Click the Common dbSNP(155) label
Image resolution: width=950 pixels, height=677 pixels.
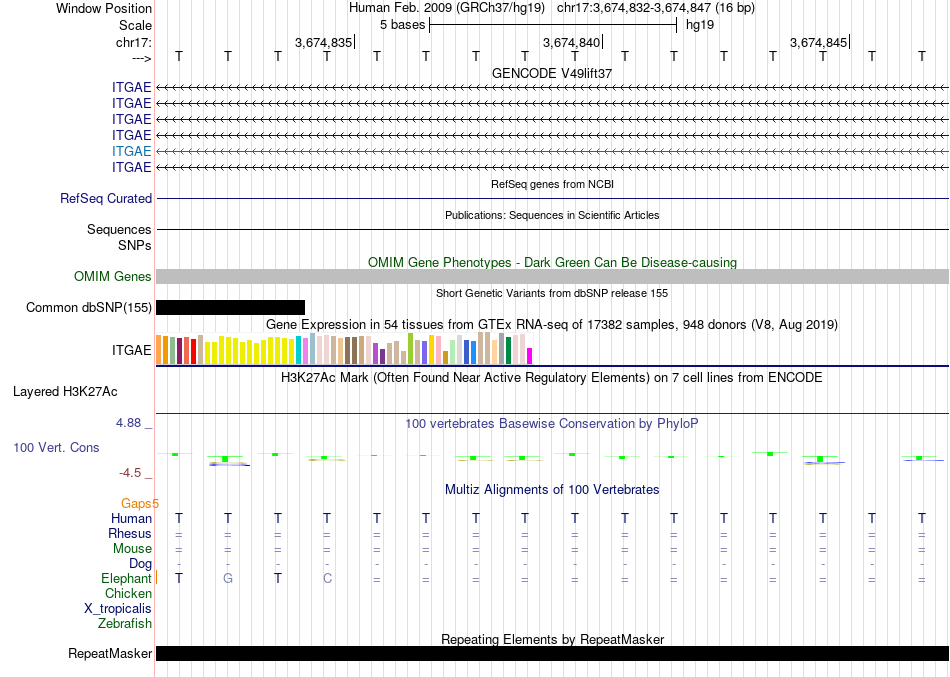click(89, 307)
